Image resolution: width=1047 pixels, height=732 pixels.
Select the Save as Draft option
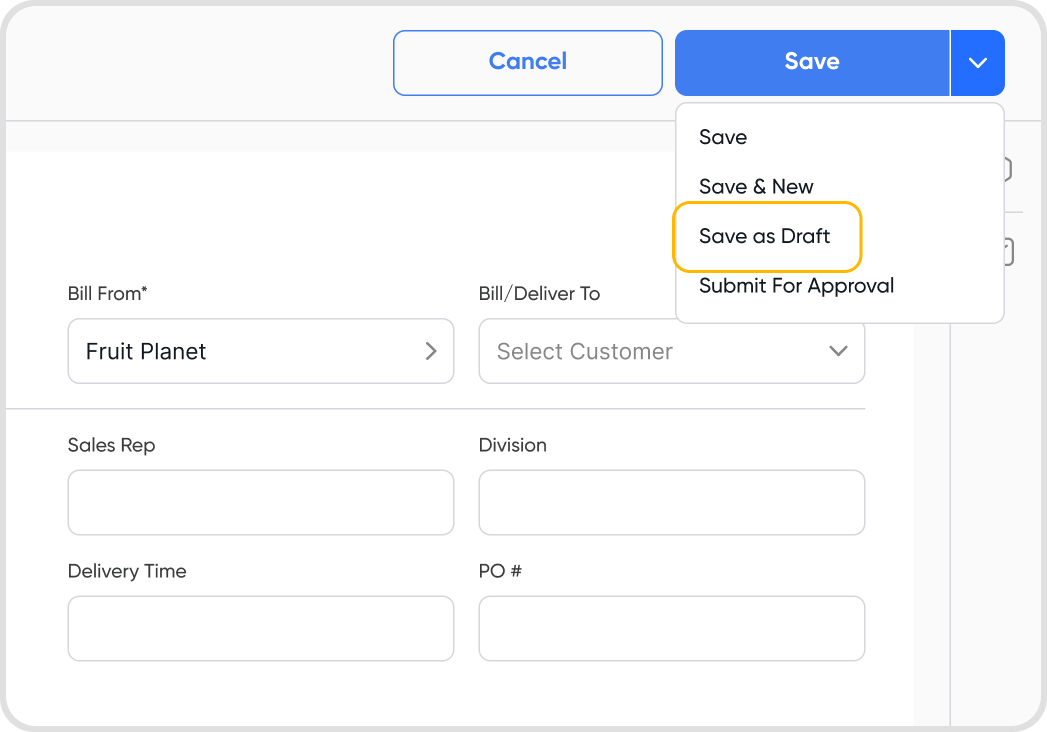765,236
